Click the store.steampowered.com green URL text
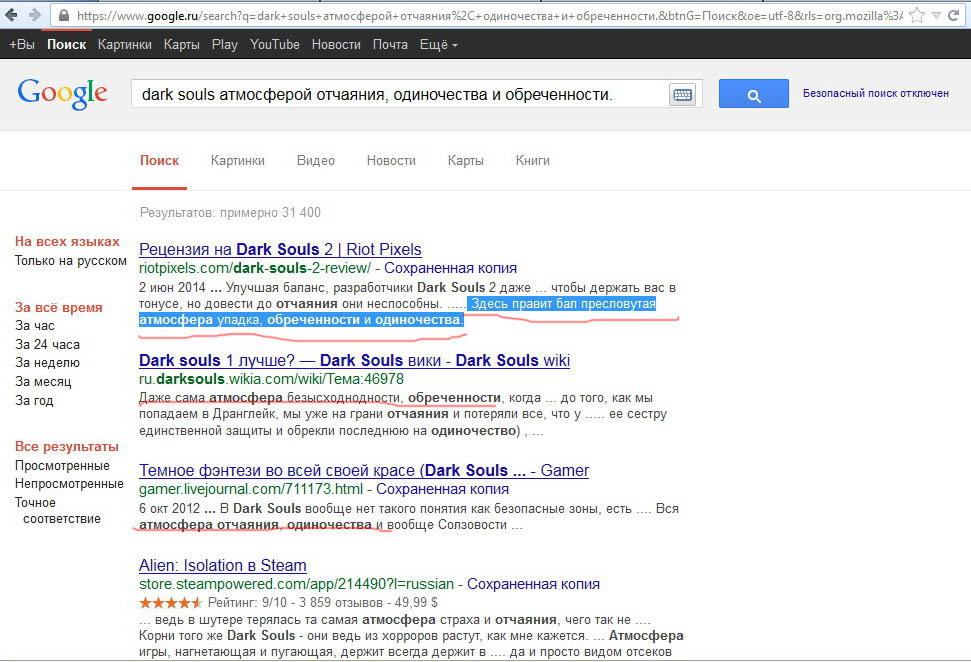The image size is (971, 662). point(296,584)
